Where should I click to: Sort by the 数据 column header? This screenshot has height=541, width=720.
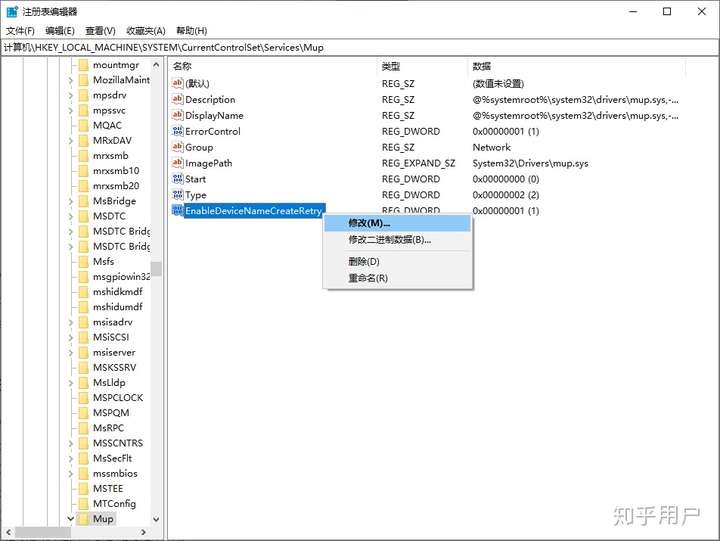pyautogui.click(x=577, y=66)
